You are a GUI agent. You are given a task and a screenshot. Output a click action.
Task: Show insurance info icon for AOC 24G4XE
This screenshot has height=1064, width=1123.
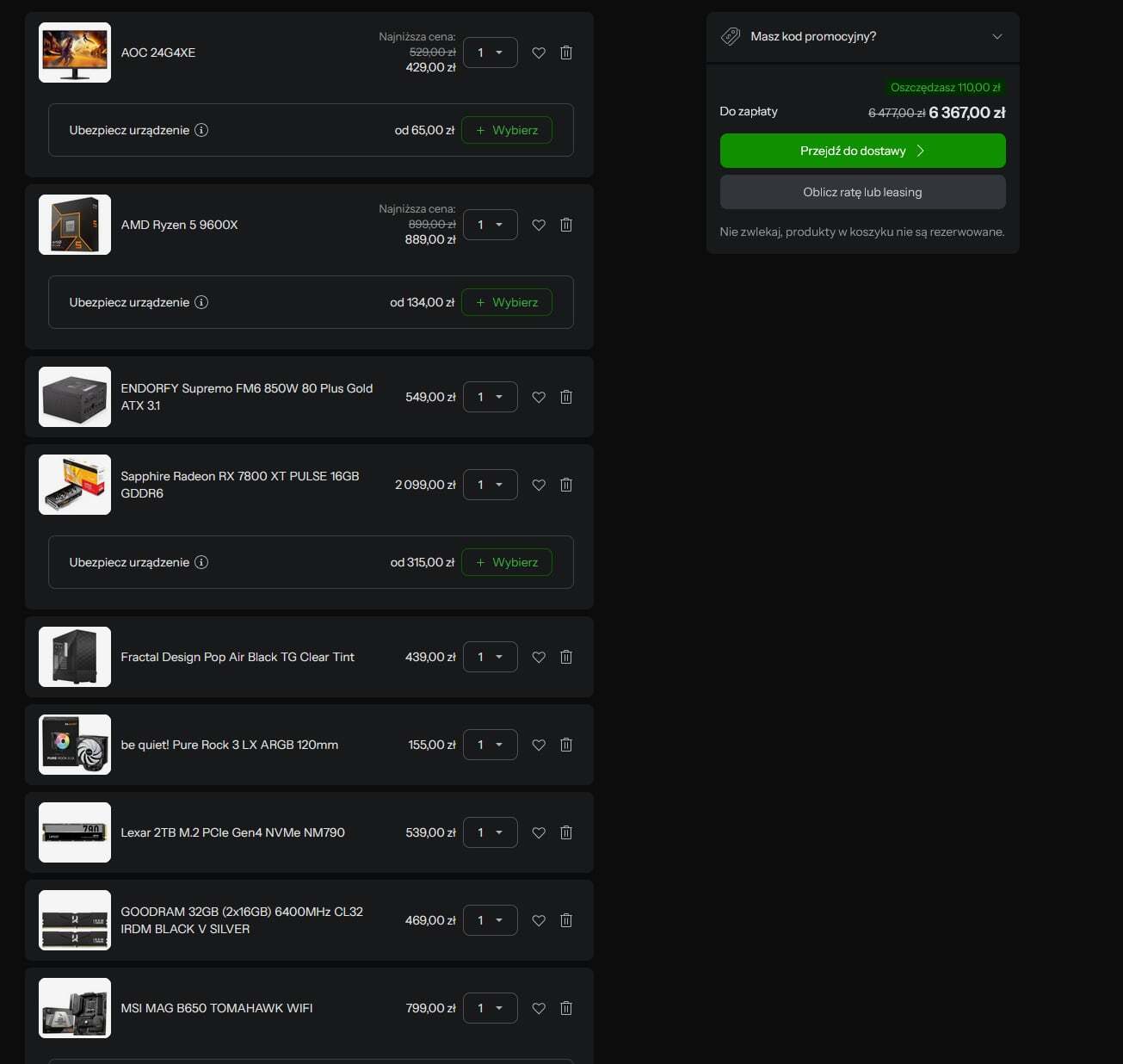coord(201,130)
